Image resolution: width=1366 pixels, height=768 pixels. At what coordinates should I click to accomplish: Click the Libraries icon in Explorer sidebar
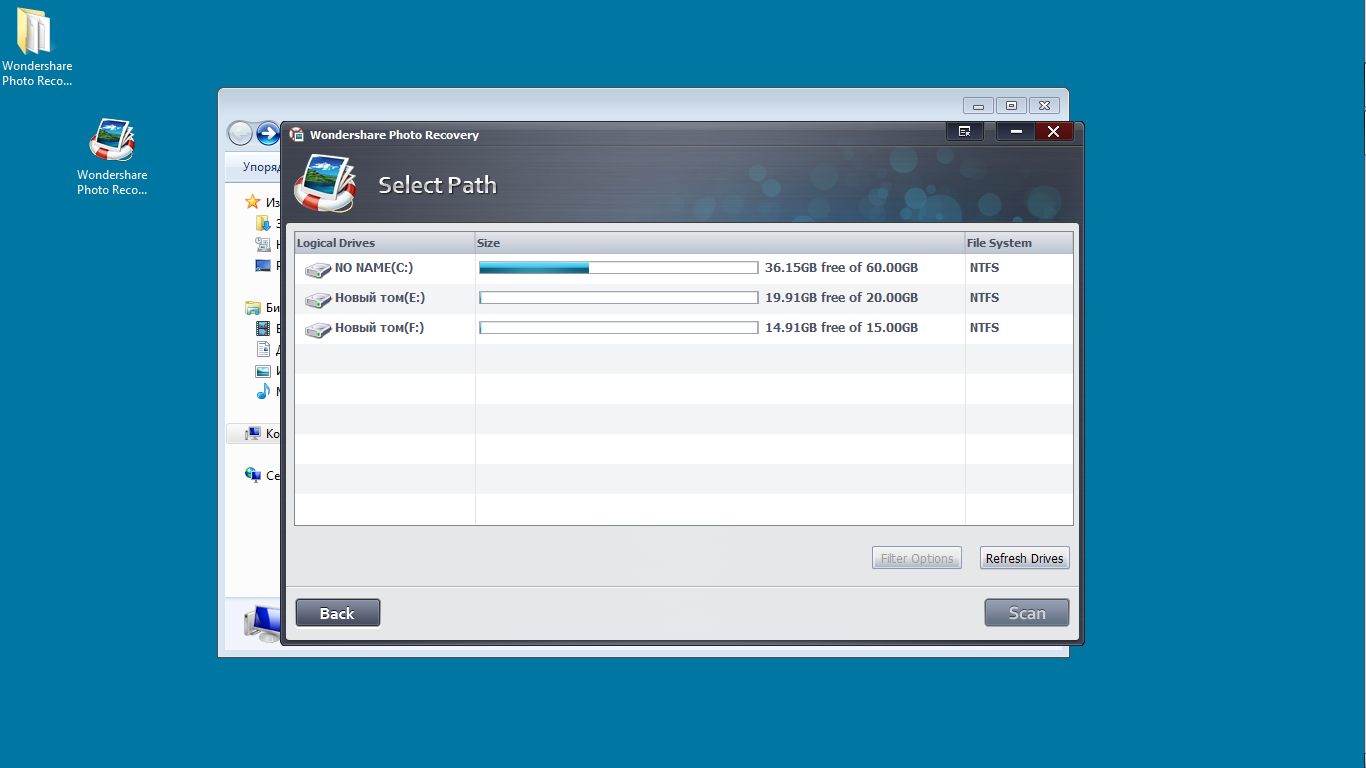(x=253, y=308)
